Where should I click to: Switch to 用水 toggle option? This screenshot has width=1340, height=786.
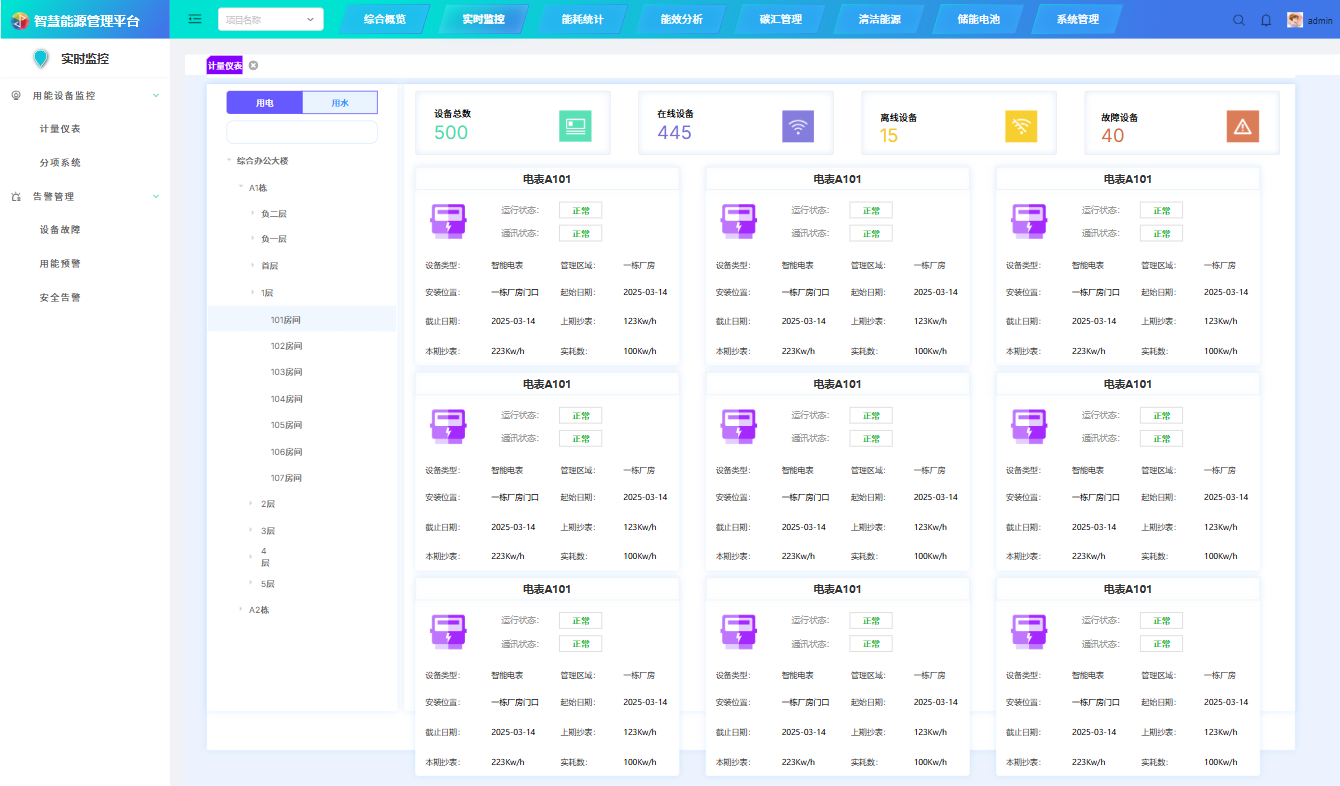(x=340, y=103)
